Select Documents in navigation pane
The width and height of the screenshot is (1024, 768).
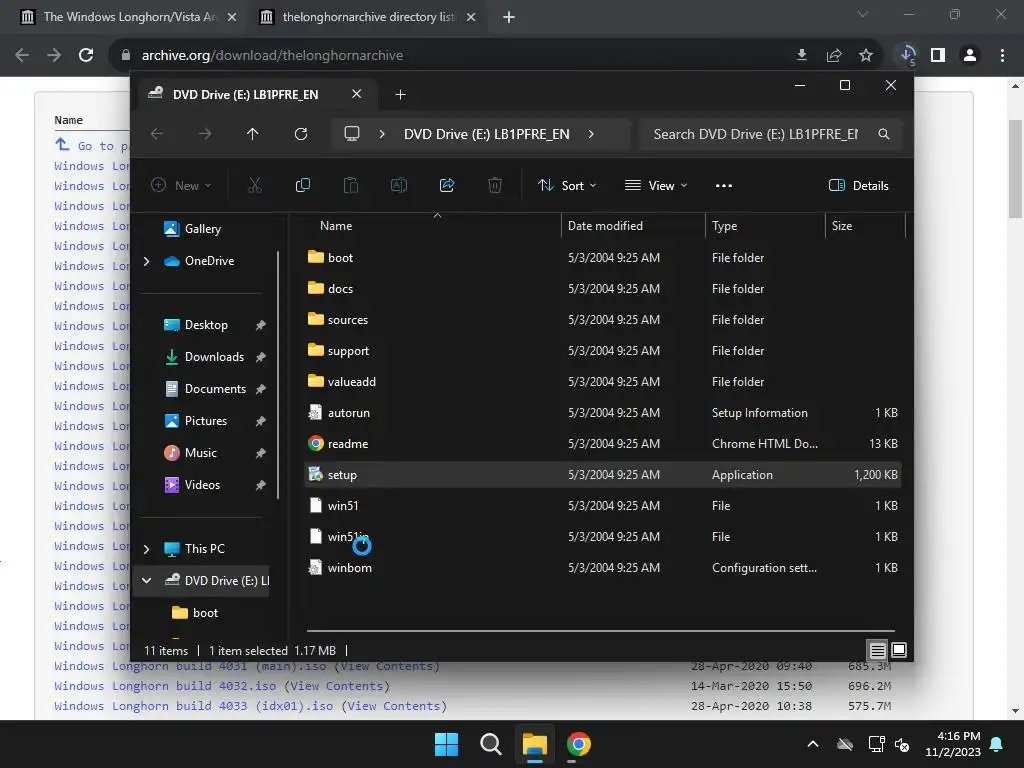(214, 389)
